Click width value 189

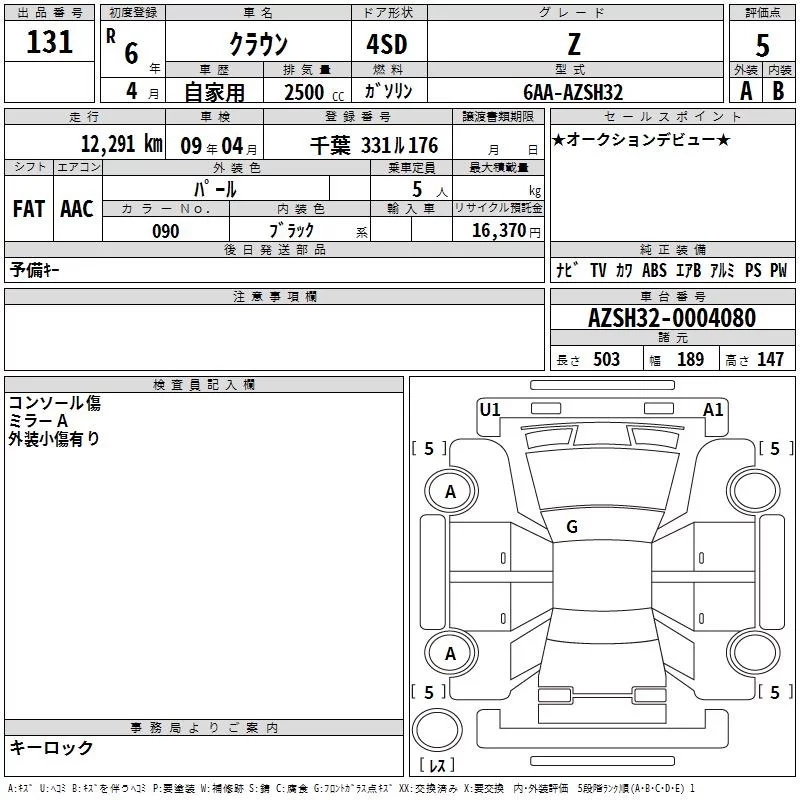[x=690, y=359]
